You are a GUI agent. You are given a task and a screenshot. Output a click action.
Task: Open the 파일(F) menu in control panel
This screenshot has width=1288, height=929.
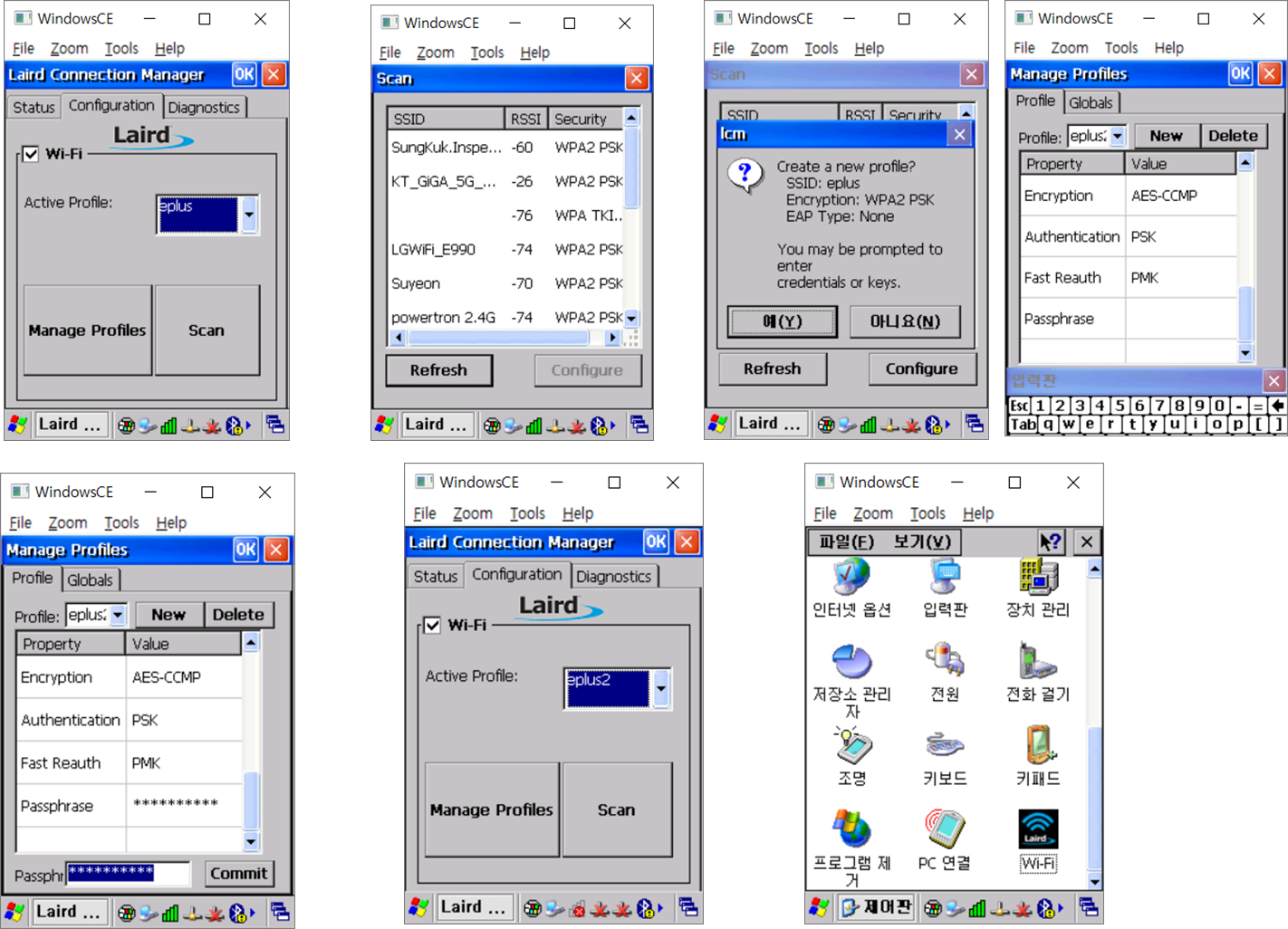click(x=846, y=541)
